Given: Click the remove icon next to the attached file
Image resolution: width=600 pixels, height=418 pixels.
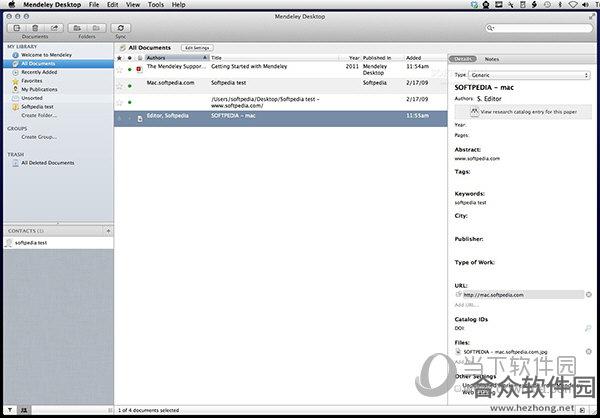Looking at the screenshot, I should [589, 351].
